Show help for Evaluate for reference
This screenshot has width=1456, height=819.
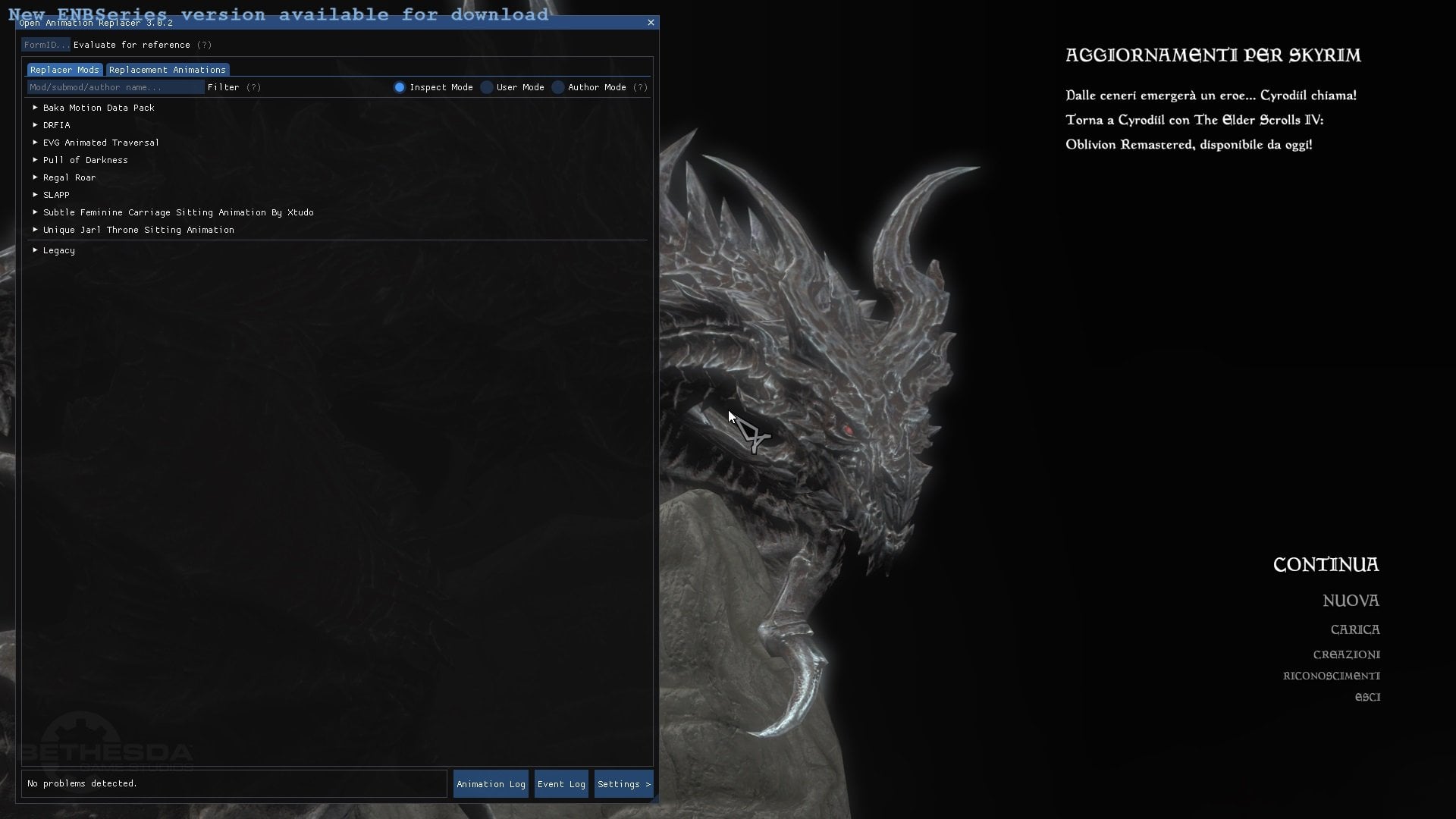[x=204, y=45]
